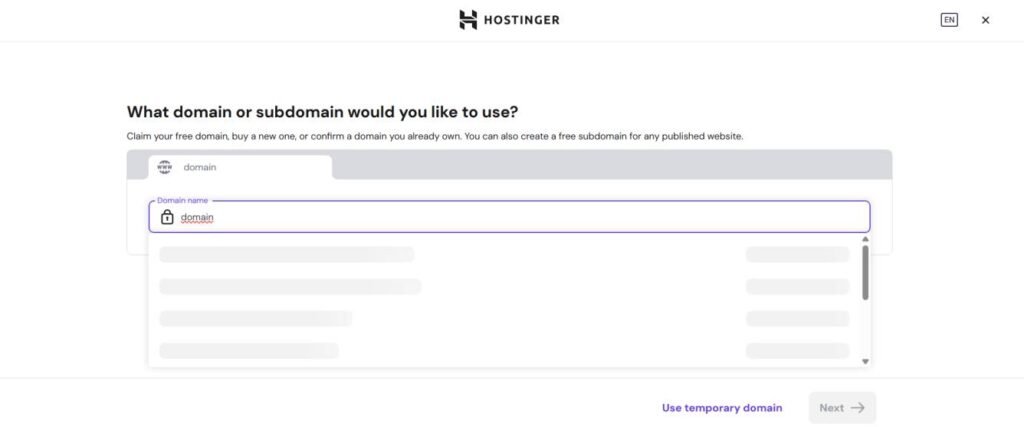Click Use temporary domain link
This screenshot has height=427, width=1024.
[x=722, y=408]
